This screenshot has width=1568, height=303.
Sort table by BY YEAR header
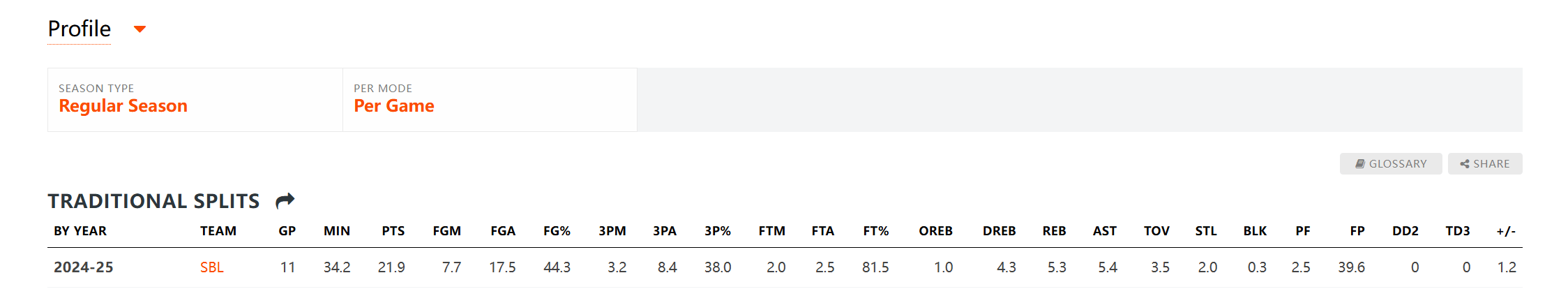pos(80,231)
